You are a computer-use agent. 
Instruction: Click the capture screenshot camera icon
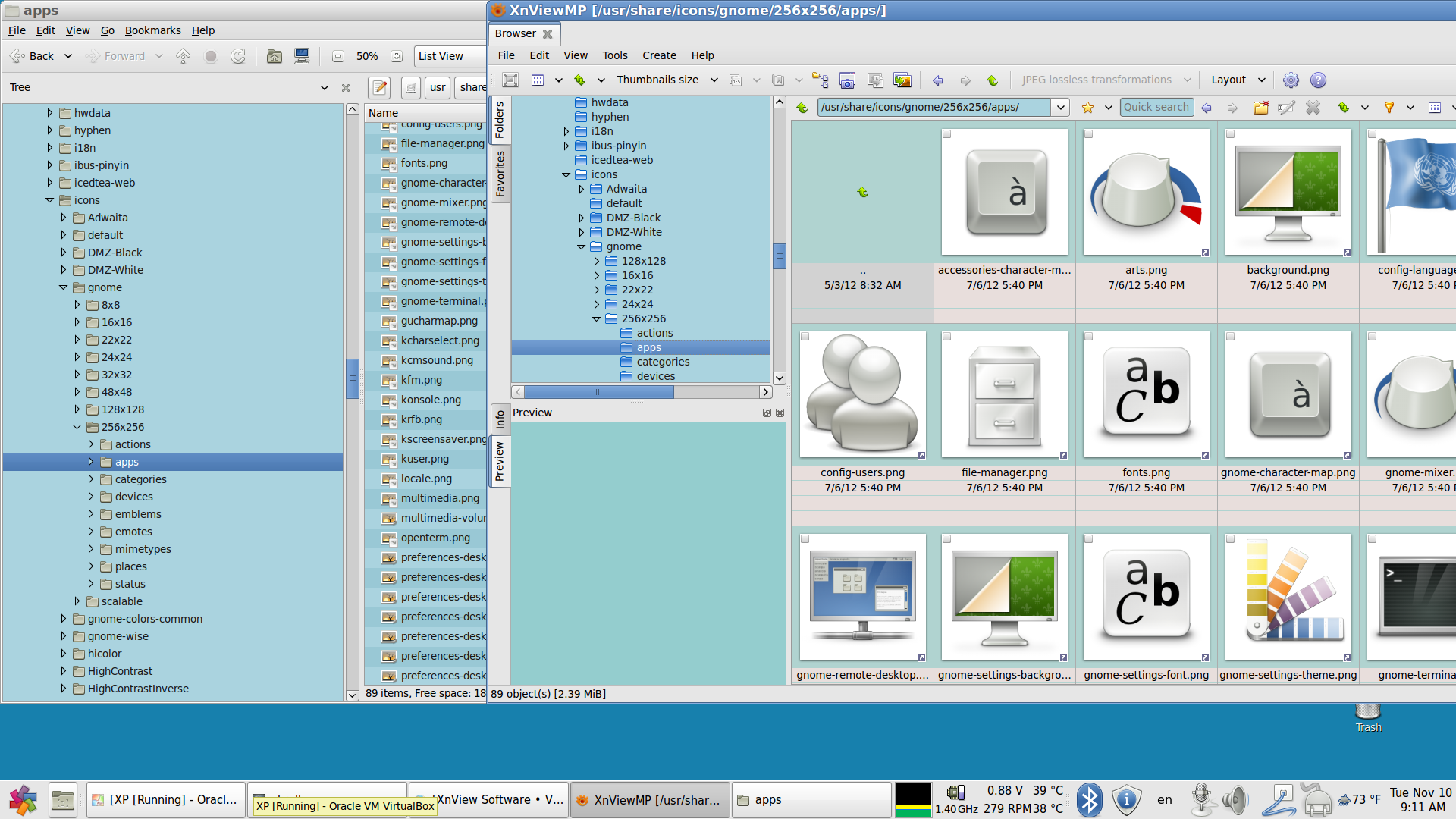point(847,80)
